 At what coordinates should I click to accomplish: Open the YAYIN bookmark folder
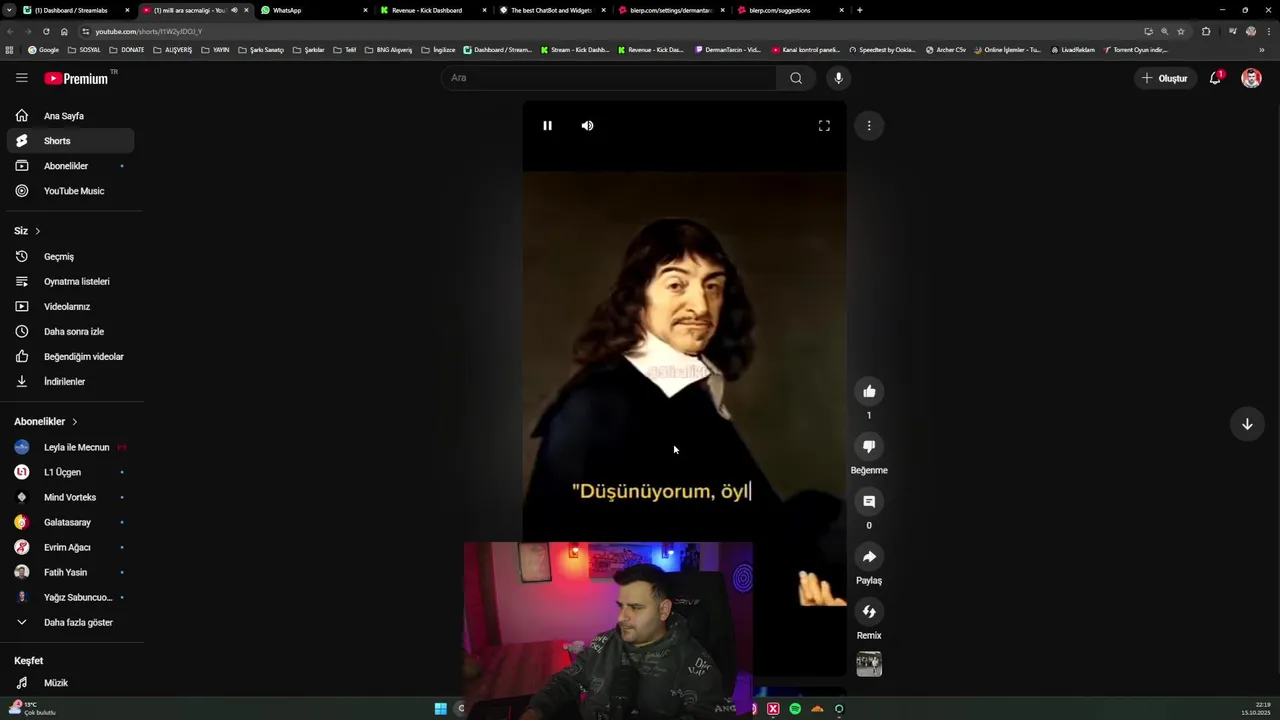pyautogui.click(x=215, y=50)
